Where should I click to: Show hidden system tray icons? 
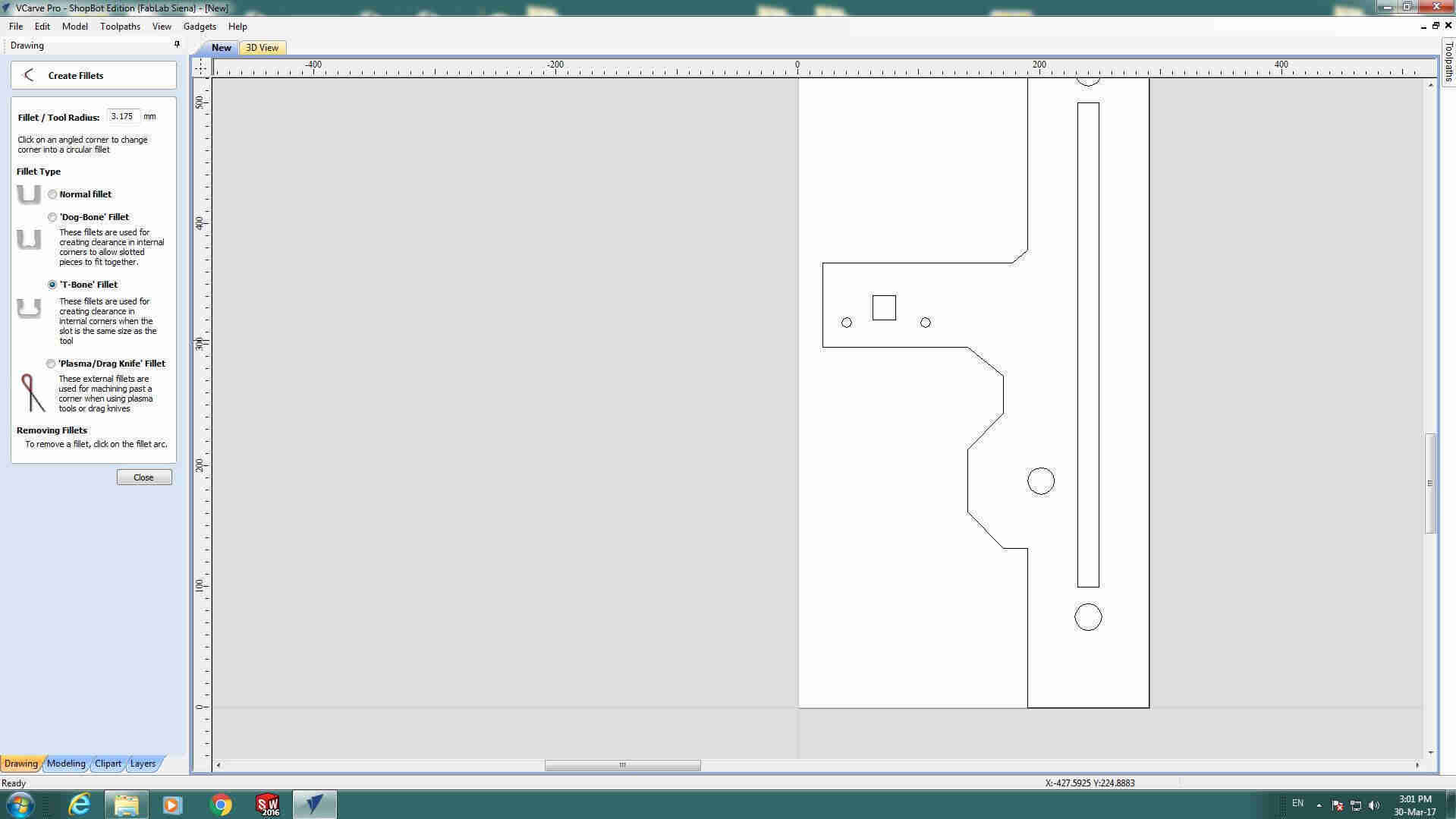click(x=1319, y=805)
